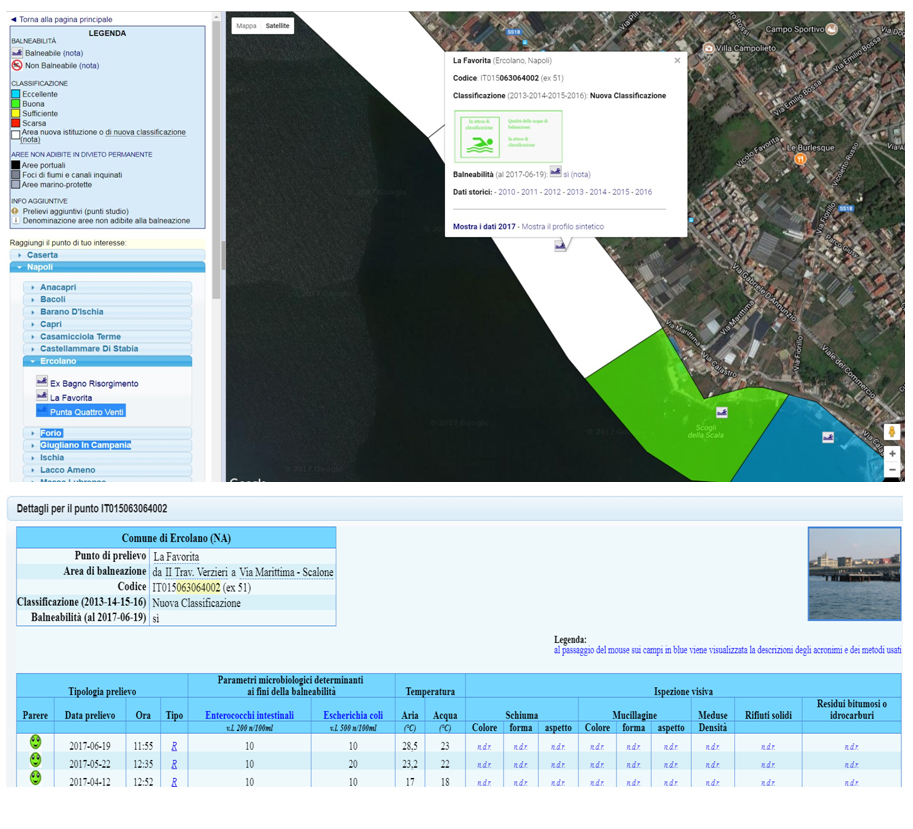Image resolution: width=913 pixels, height=829 pixels.
Task: Zoom in the map with plus button
Action: [x=892, y=454]
